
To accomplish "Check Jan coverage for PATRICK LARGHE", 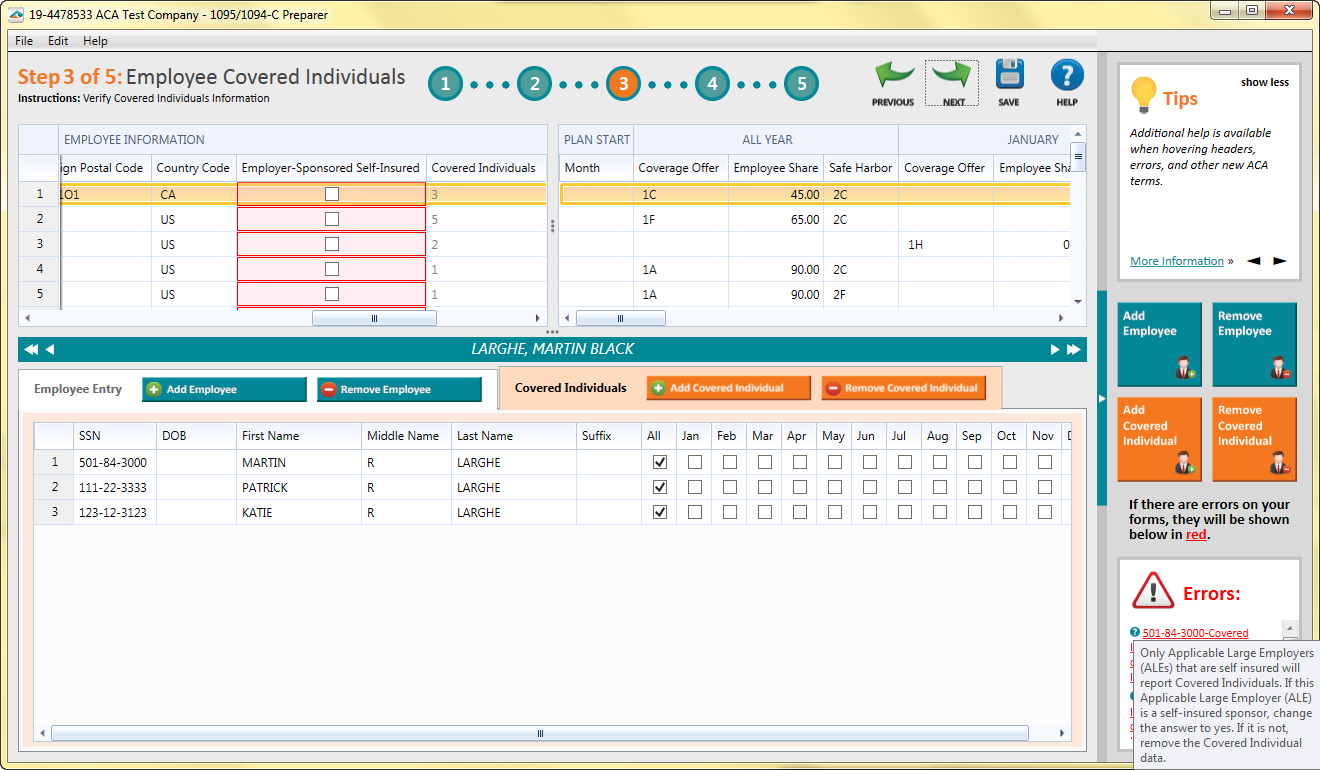I will [x=694, y=488].
